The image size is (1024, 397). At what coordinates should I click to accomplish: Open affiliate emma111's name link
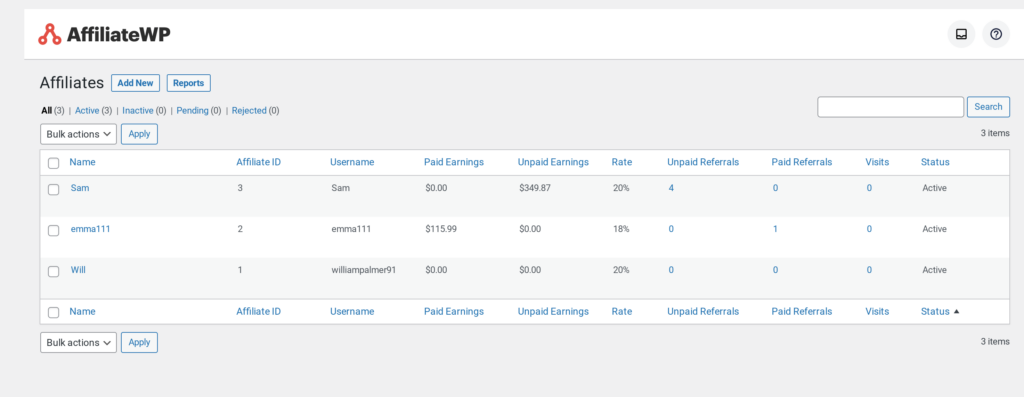click(90, 229)
